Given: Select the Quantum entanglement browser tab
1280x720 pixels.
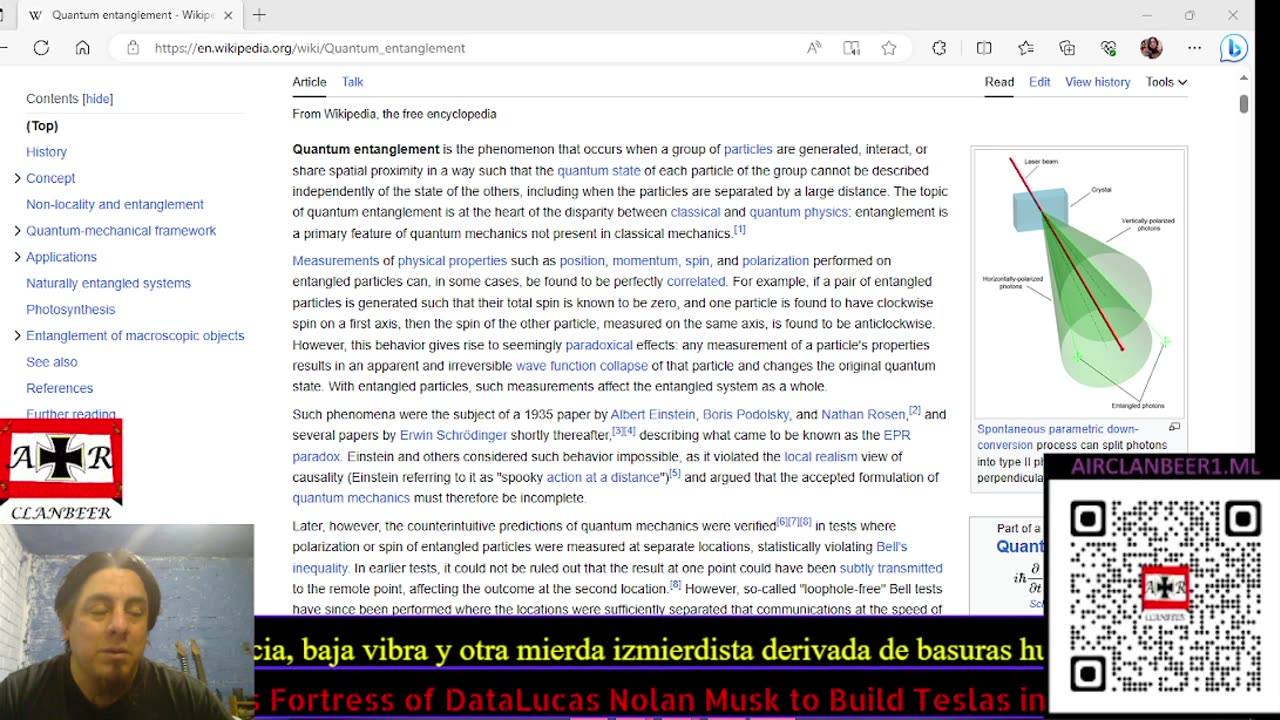Looking at the screenshot, I should (130, 15).
